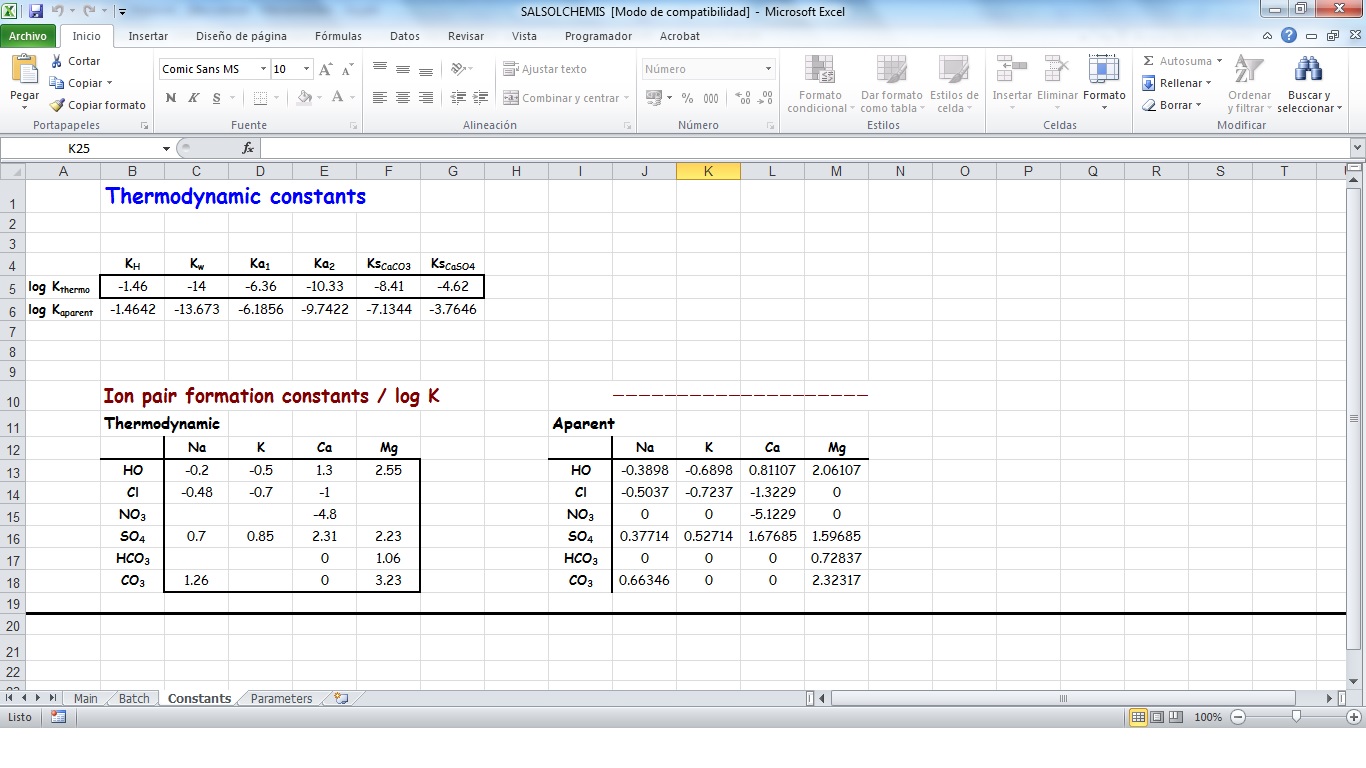Increase cell indent
The image size is (1366, 768).
click(x=480, y=98)
